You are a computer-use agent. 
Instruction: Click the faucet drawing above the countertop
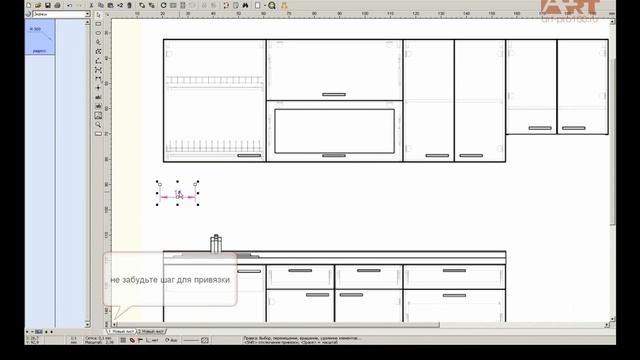click(216, 244)
